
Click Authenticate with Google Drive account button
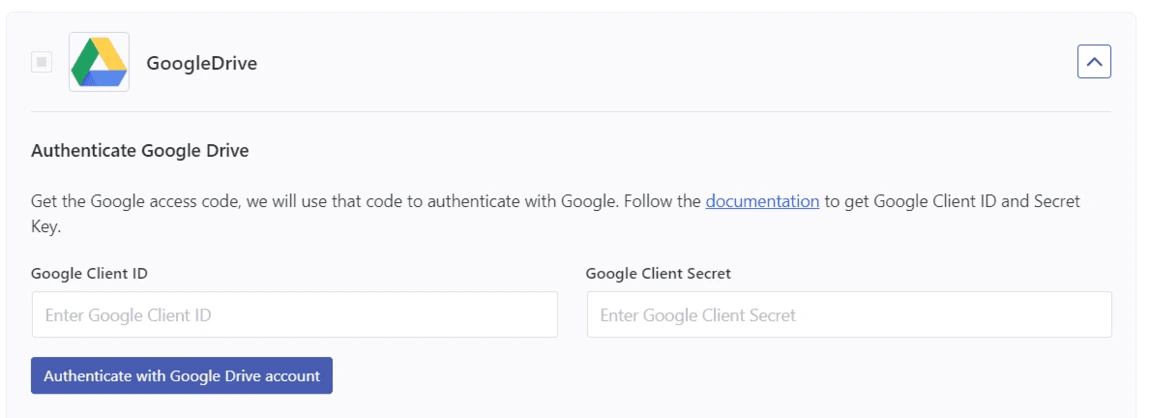182,375
